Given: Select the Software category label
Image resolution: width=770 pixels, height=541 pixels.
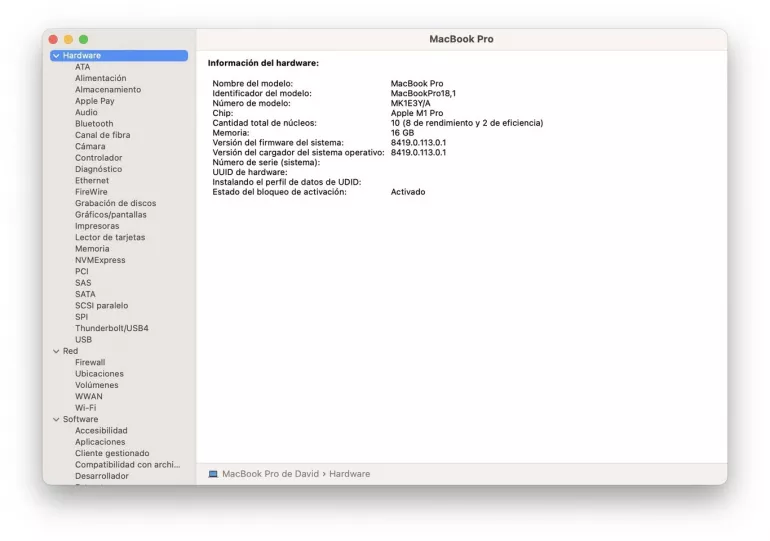Looking at the screenshot, I should tap(81, 420).
